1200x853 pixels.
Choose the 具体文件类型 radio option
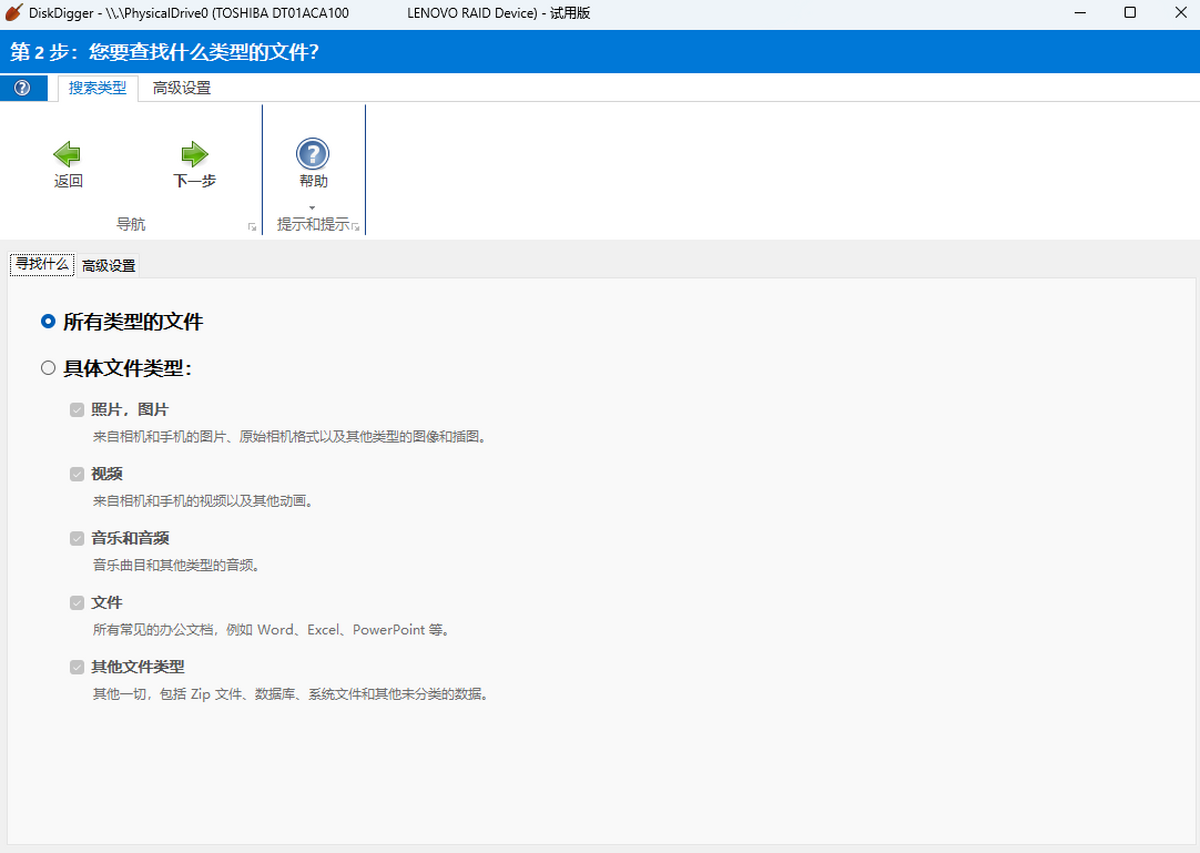click(x=48, y=368)
